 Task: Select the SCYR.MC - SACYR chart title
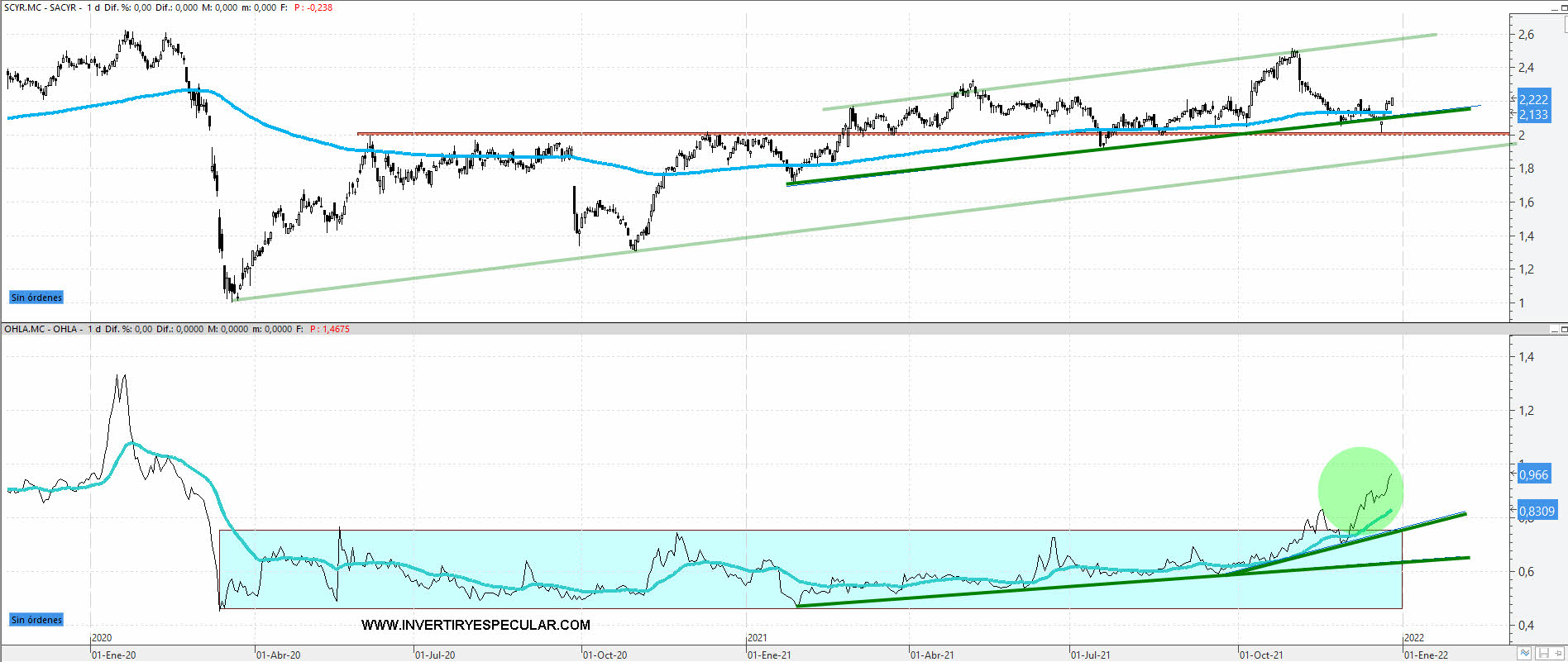click(x=41, y=7)
